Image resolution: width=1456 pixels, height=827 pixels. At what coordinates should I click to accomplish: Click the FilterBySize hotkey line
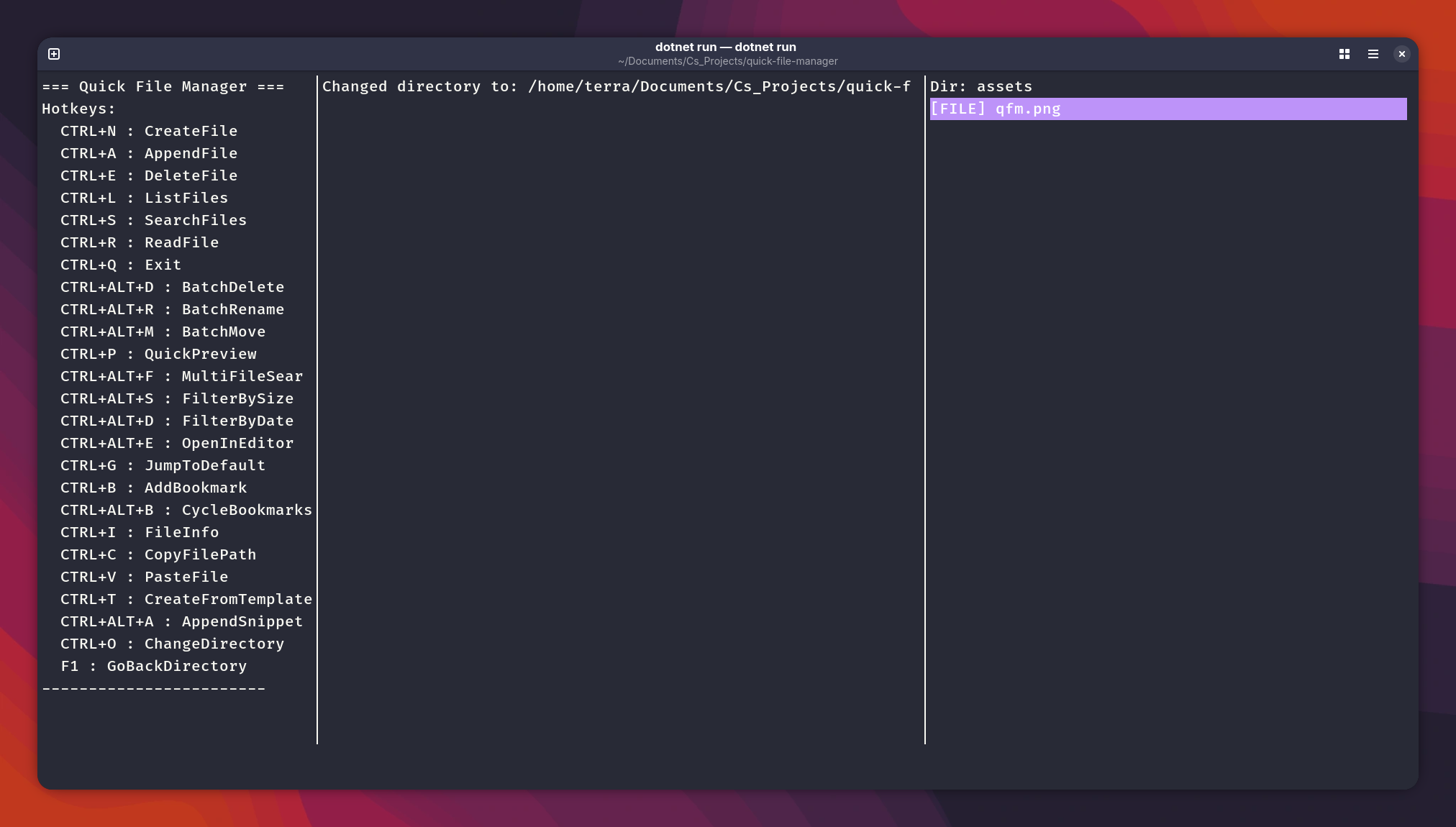pyautogui.click(x=177, y=399)
